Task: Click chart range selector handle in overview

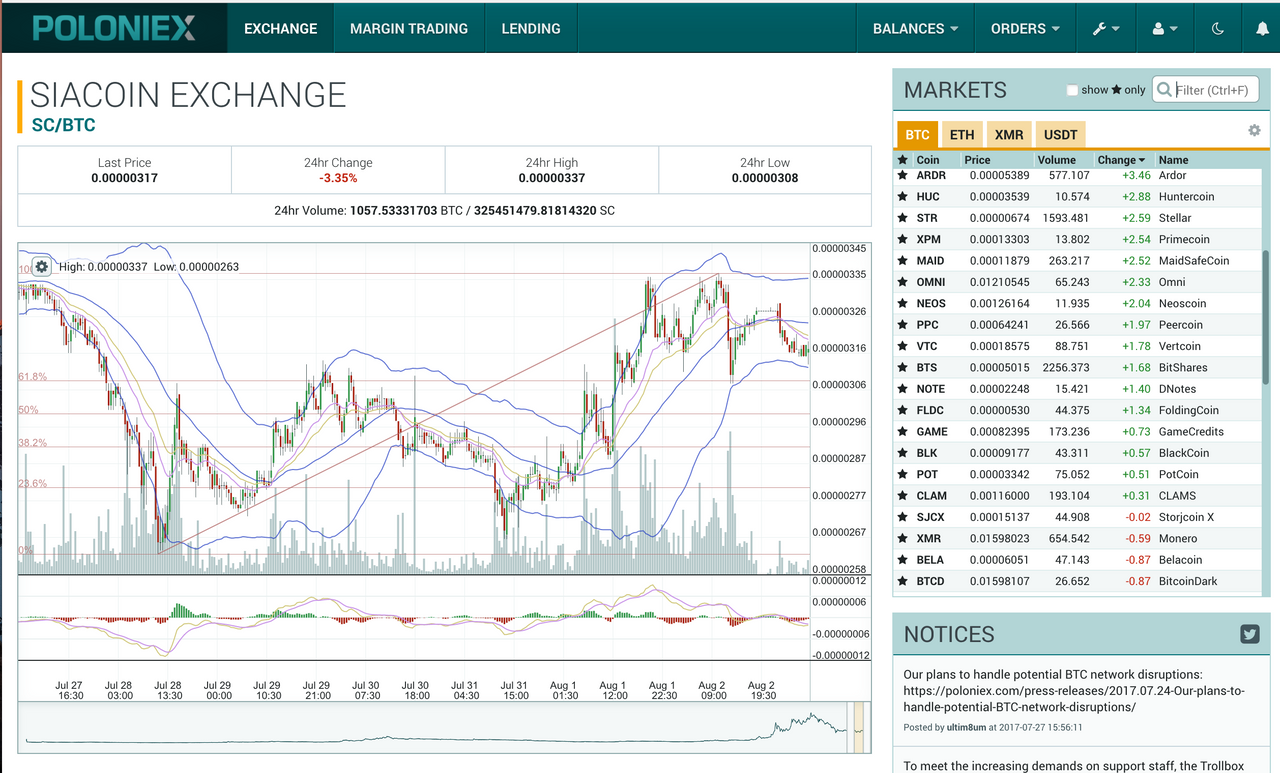Action: point(857,726)
